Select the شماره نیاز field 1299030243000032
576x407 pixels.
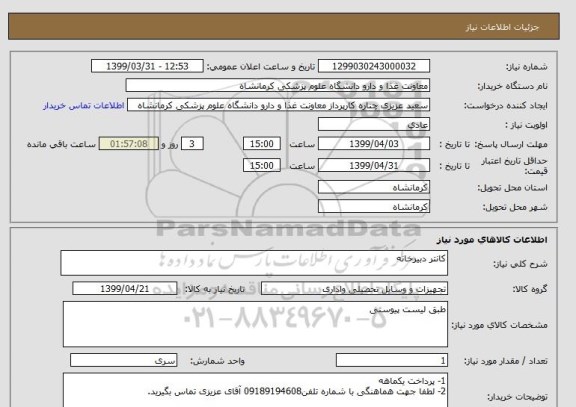coord(374,66)
